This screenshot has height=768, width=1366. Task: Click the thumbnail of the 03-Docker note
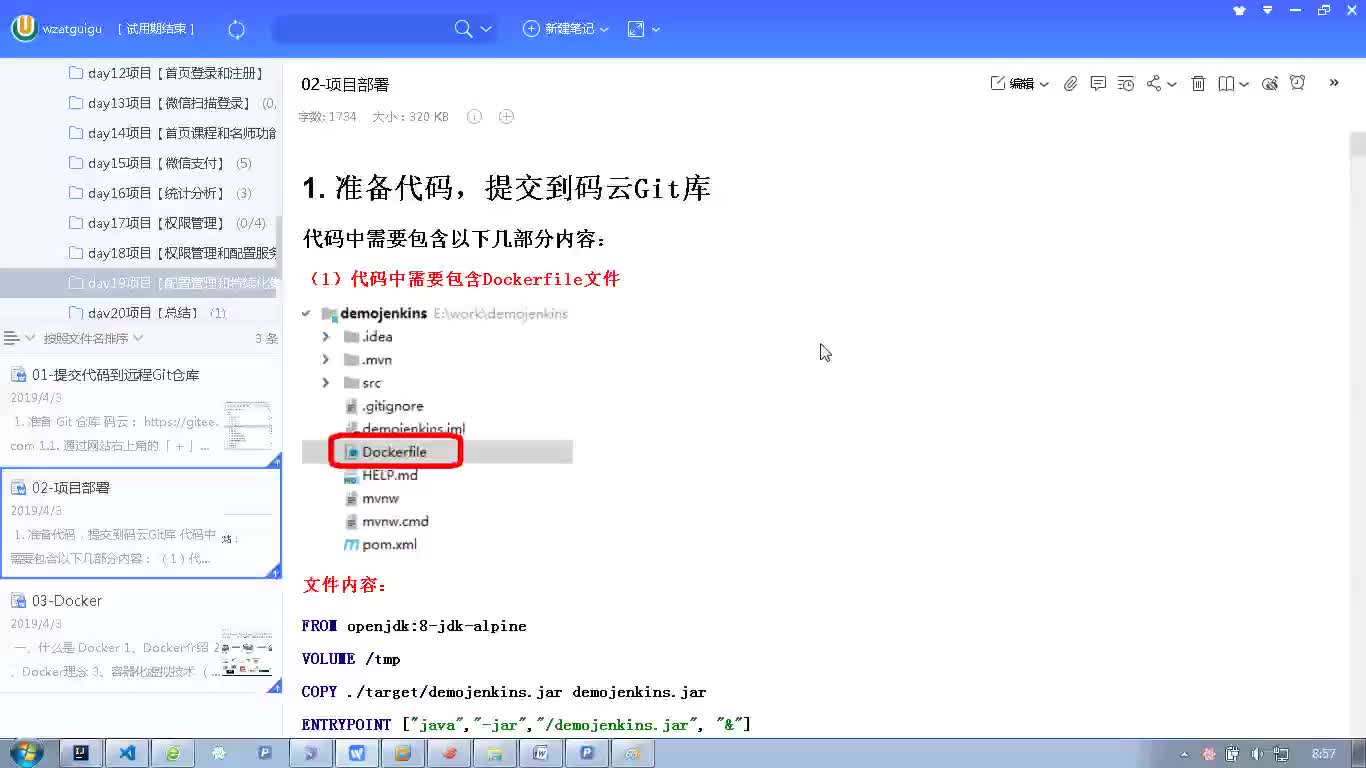click(247, 651)
